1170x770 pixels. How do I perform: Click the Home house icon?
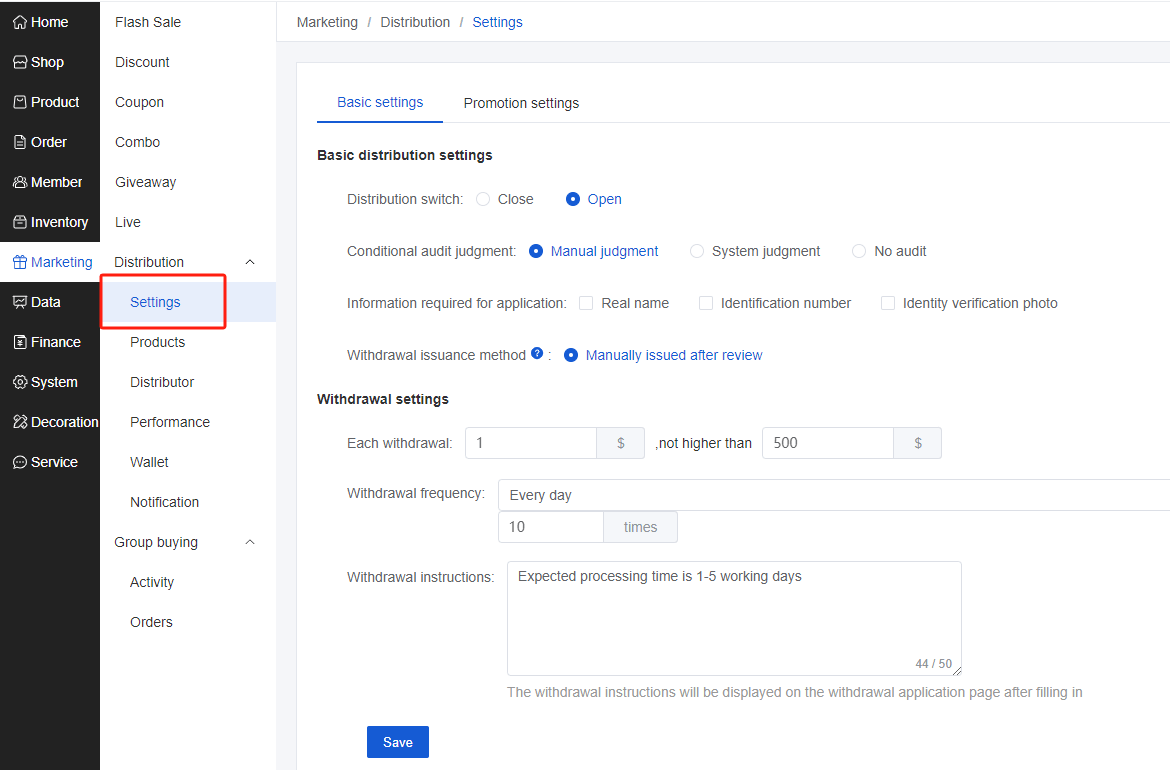pyautogui.click(x=20, y=22)
